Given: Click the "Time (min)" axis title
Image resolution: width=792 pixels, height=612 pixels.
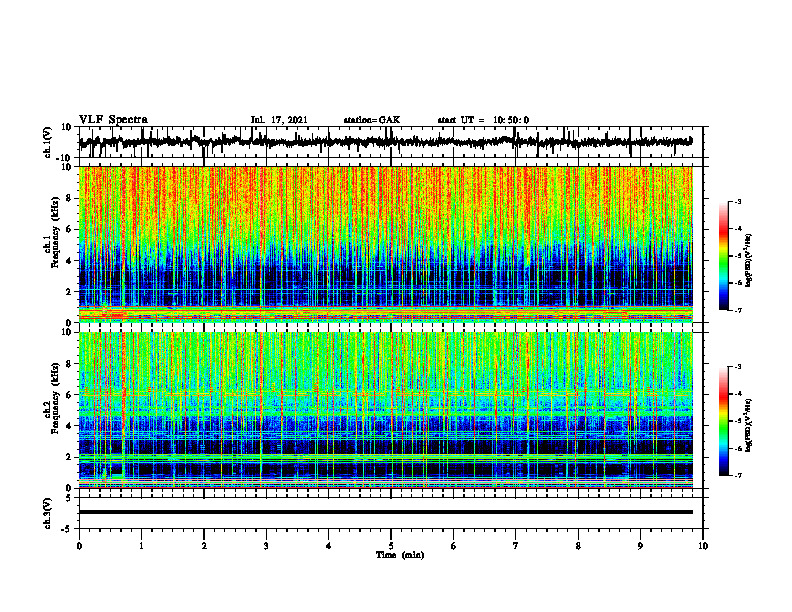Looking at the screenshot, I should tap(400, 555).
